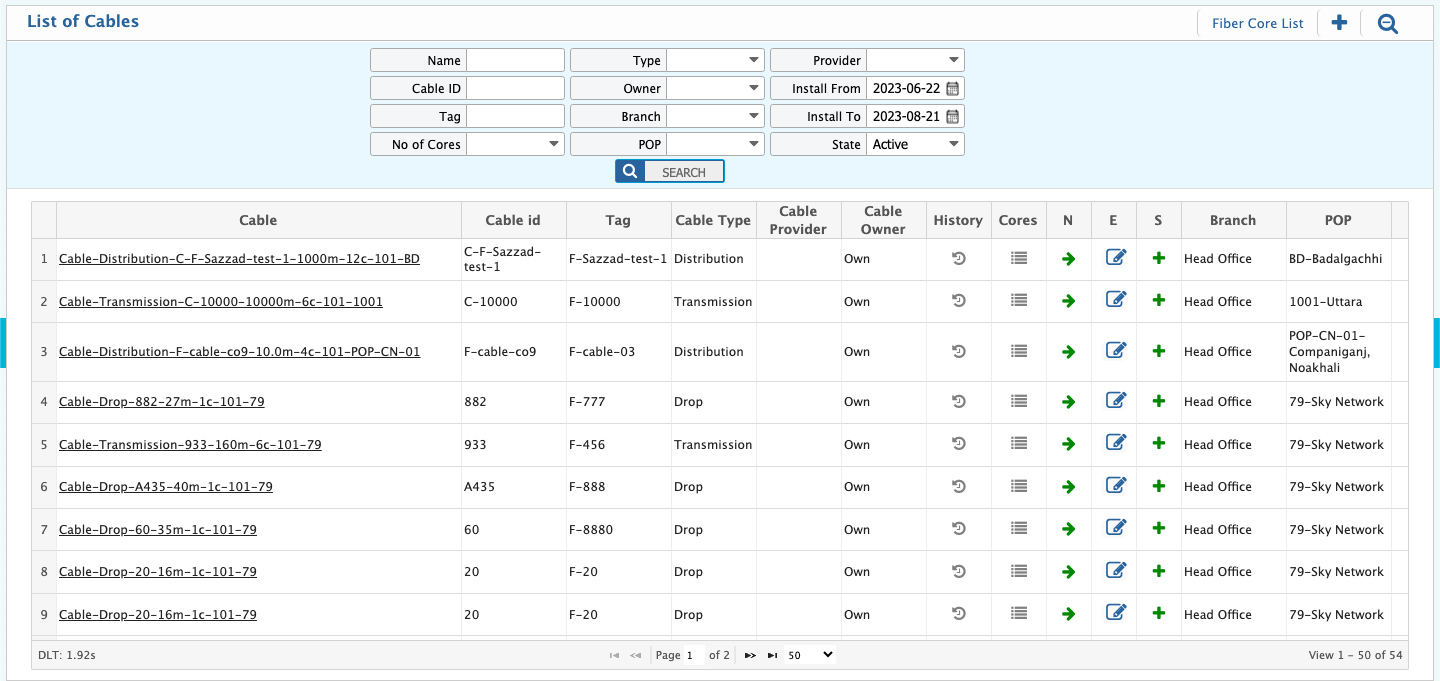Open Install From calendar picker

(x=952, y=88)
